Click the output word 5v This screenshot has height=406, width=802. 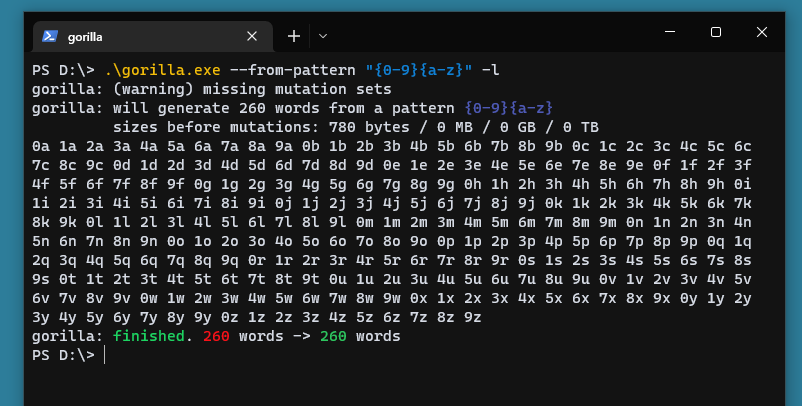tap(743, 280)
